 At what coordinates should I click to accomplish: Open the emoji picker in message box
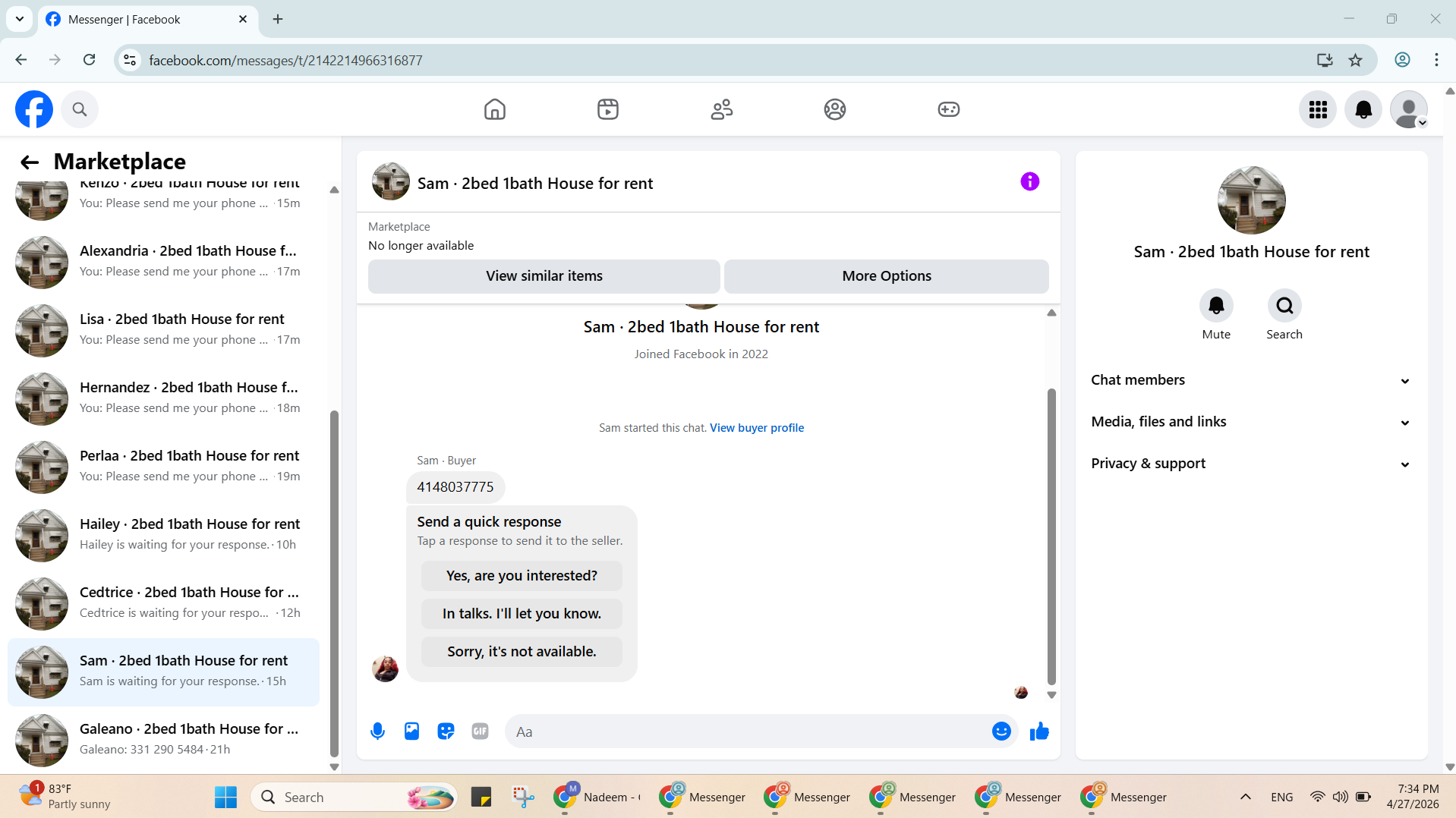(x=1001, y=731)
